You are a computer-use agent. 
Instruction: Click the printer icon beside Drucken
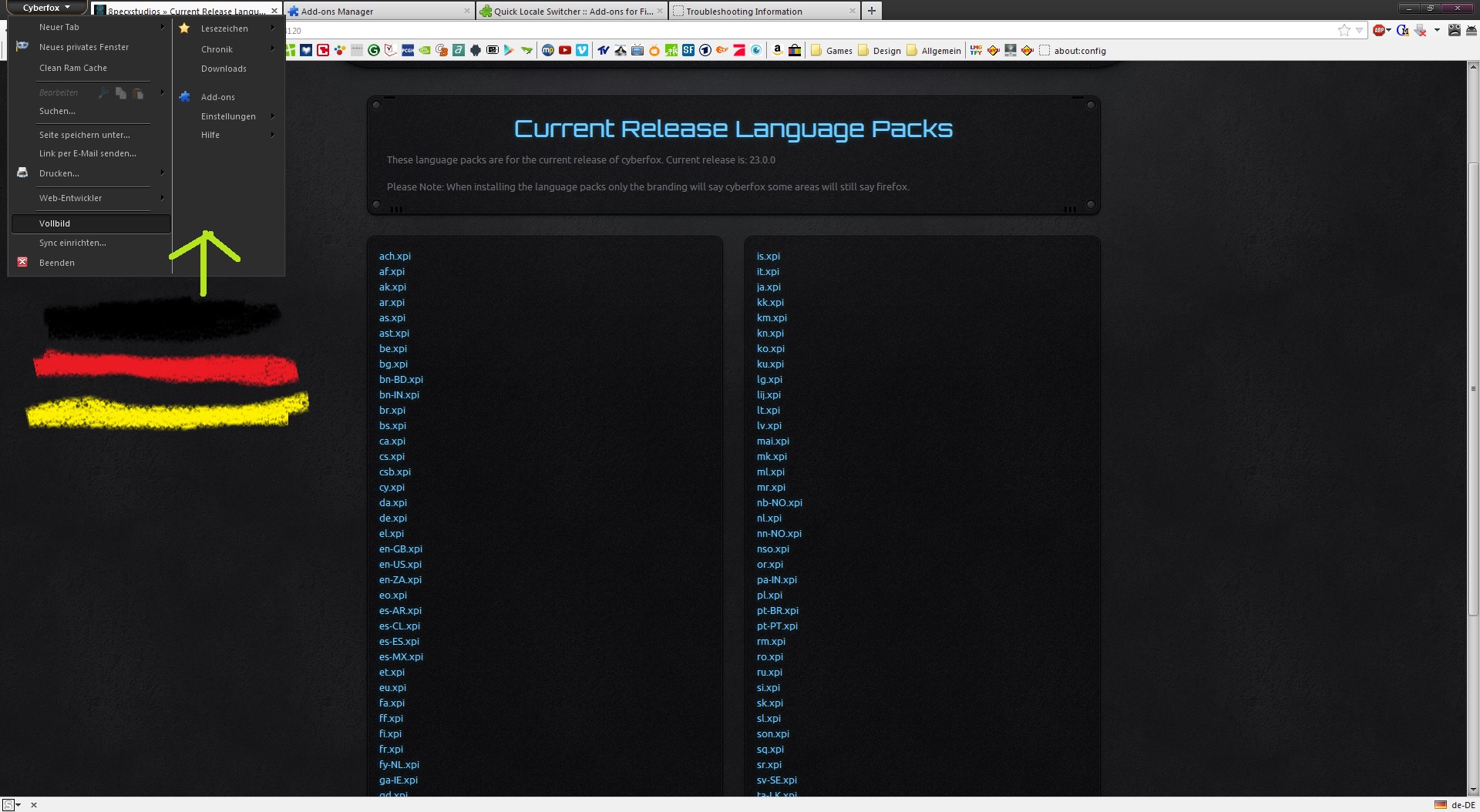[22, 173]
